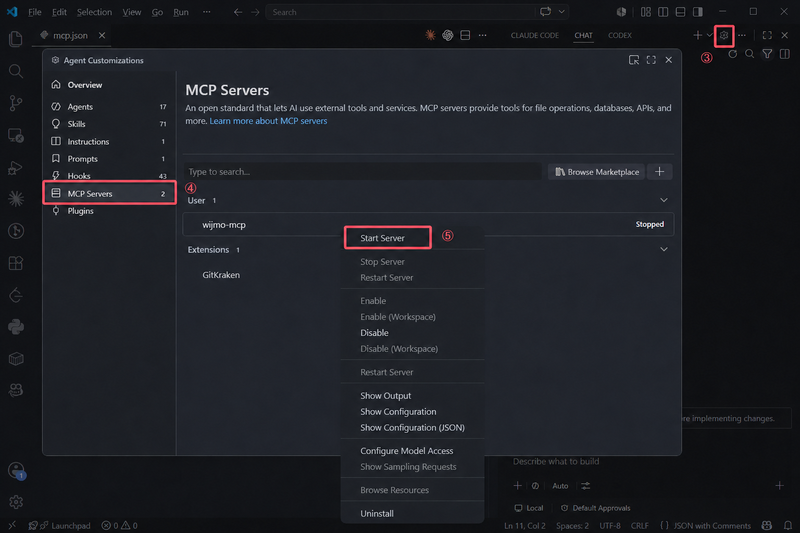Select MCP Servers in customization sidebar
This screenshot has height=533, width=800.
pos(110,193)
